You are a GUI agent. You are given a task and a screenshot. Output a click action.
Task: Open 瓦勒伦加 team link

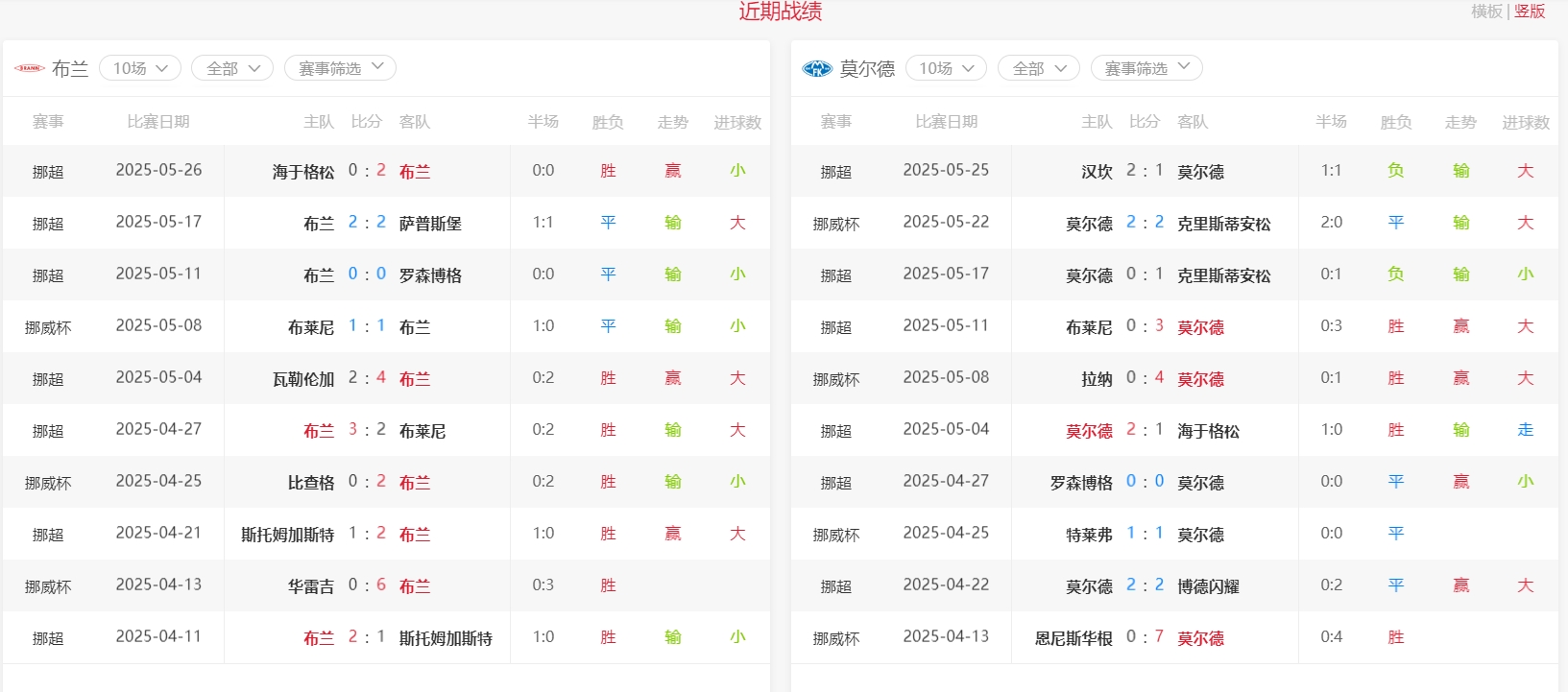302,379
